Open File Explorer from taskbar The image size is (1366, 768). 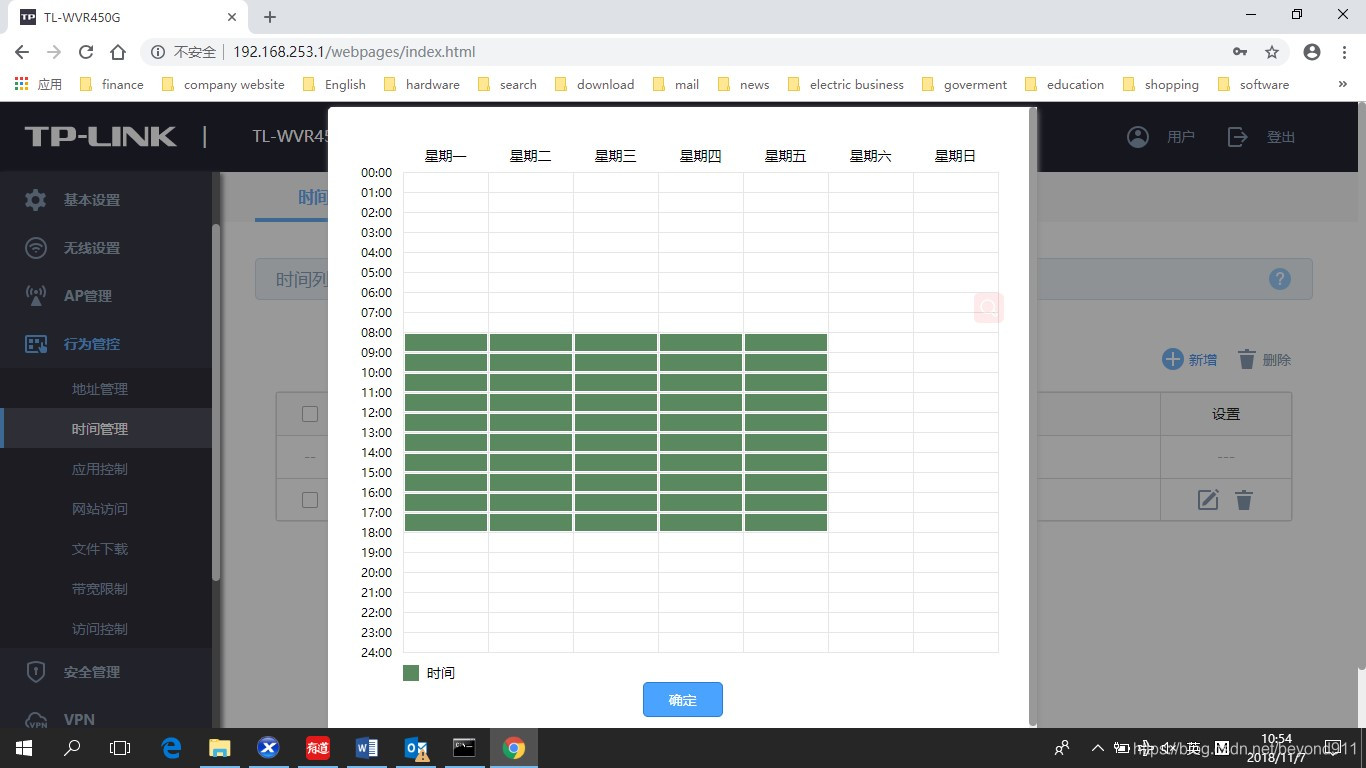tap(219, 748)
